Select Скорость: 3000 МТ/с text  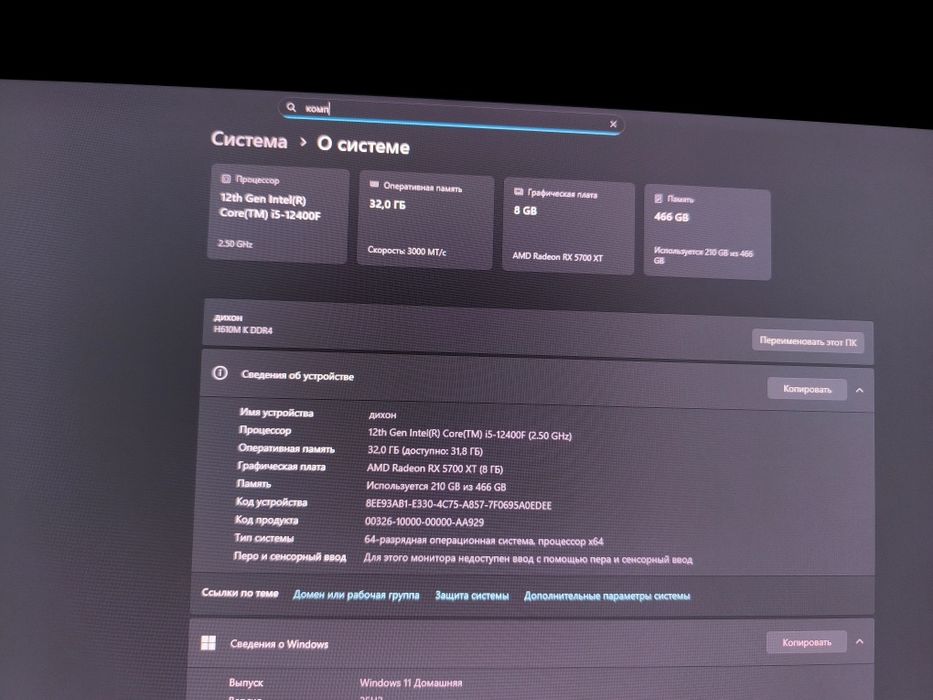(x=406, y=251)
